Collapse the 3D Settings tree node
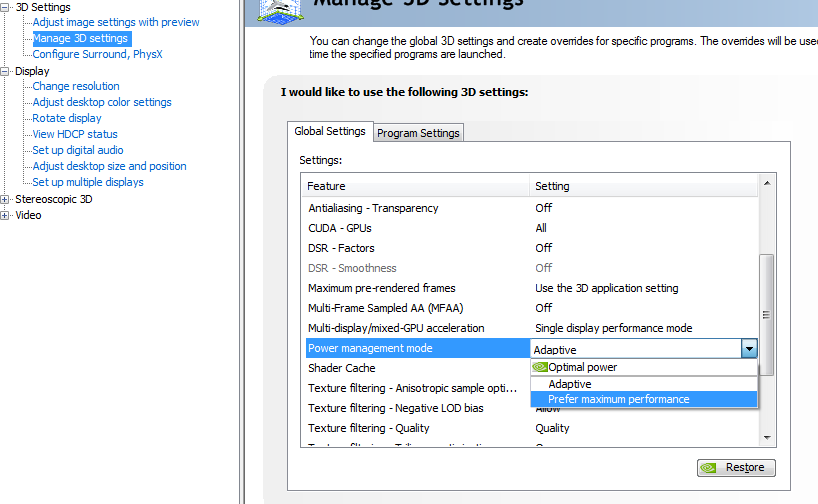 (x=4, y=7)
